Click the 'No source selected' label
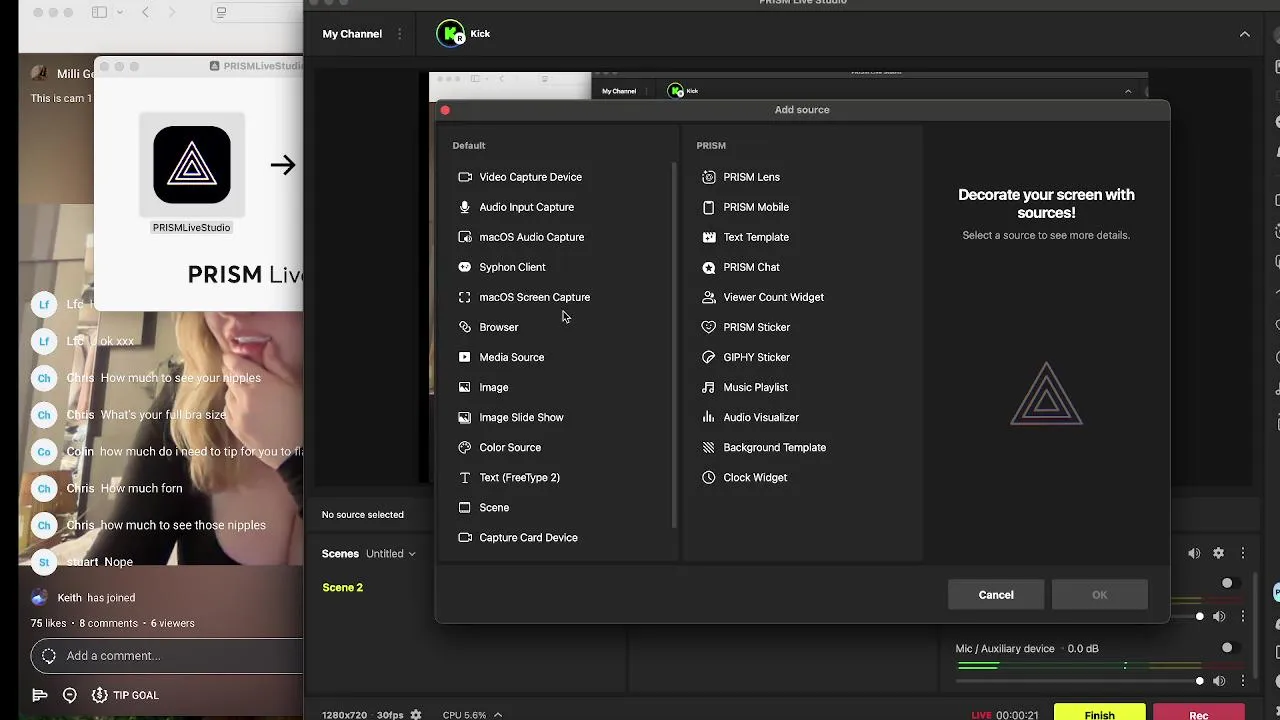Screen dimensions: 1280x720 (363, 515)
